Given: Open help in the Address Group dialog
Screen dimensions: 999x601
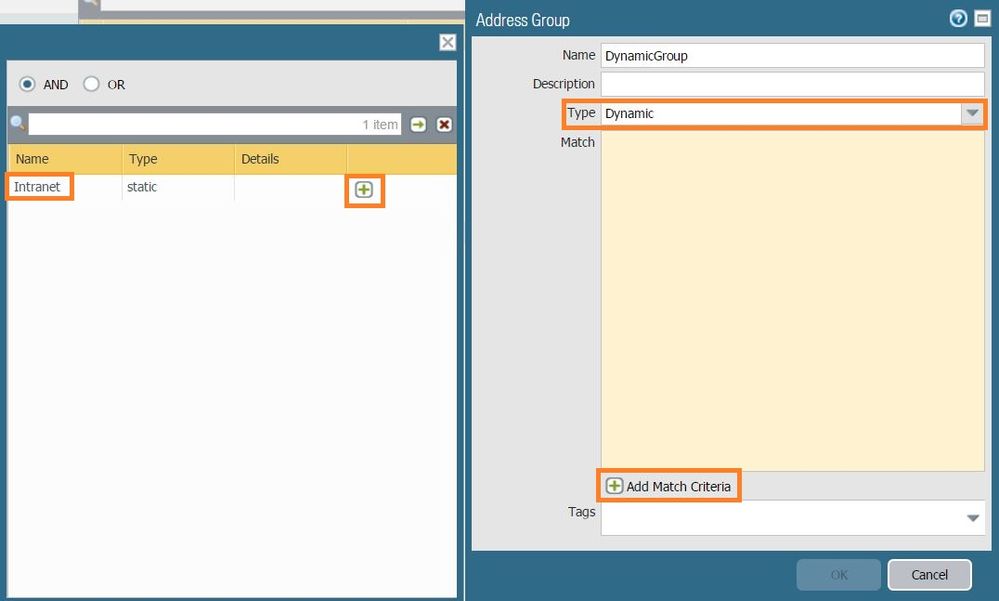Looking at the screenshot, I should tap(956, 19).
